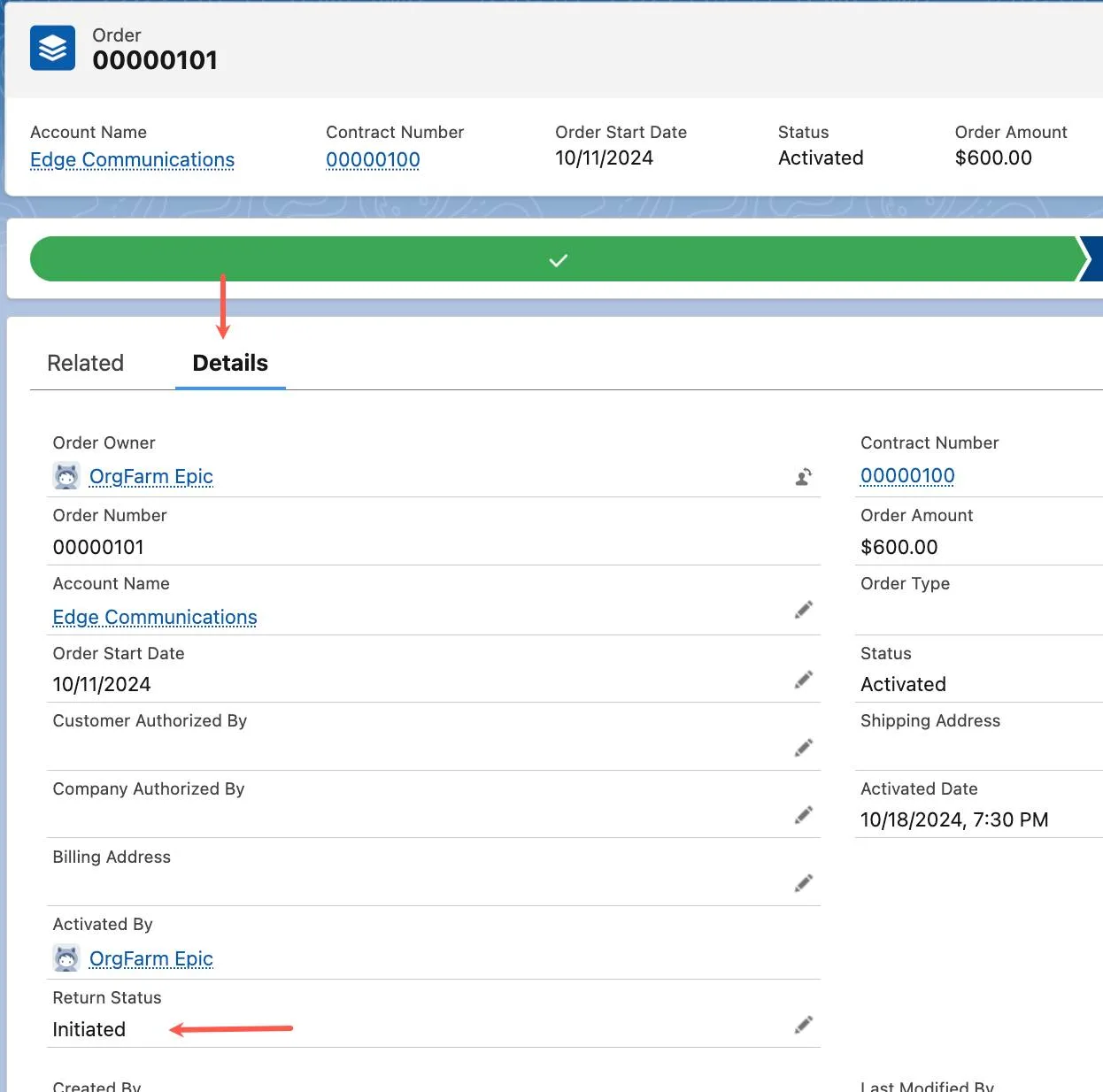The height and width of the screenshot is (1092, 1103).
Task: Click the Order object icon in the header
Action: tap(52, 48)
